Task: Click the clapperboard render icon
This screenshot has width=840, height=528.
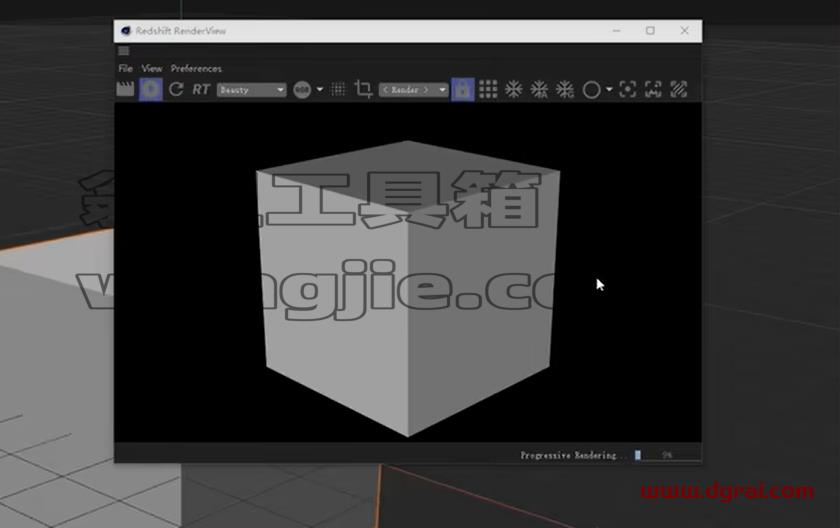Action: click(125, 89)
